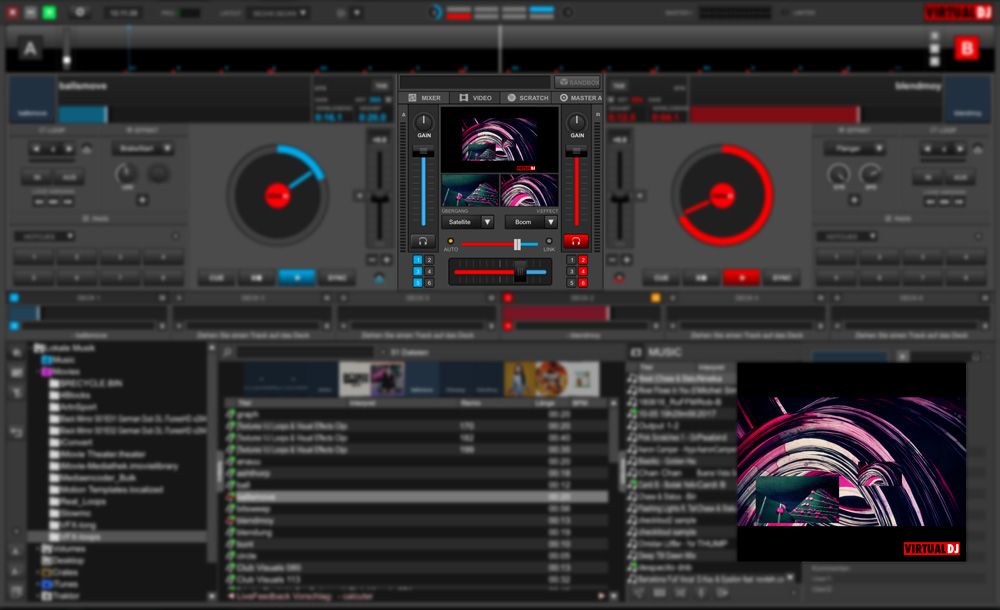Click the left deck video preview thumbnail
1000x610 pixels.
[x=470, y=190]
